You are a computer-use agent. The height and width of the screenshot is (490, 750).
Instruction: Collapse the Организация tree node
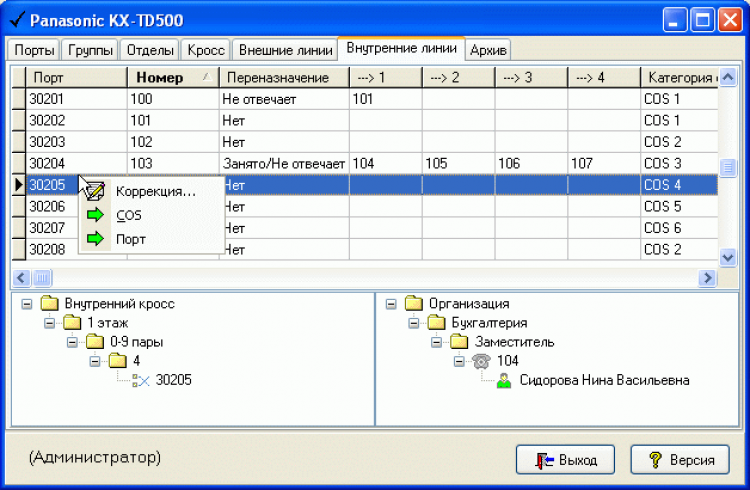coord(391,304)
